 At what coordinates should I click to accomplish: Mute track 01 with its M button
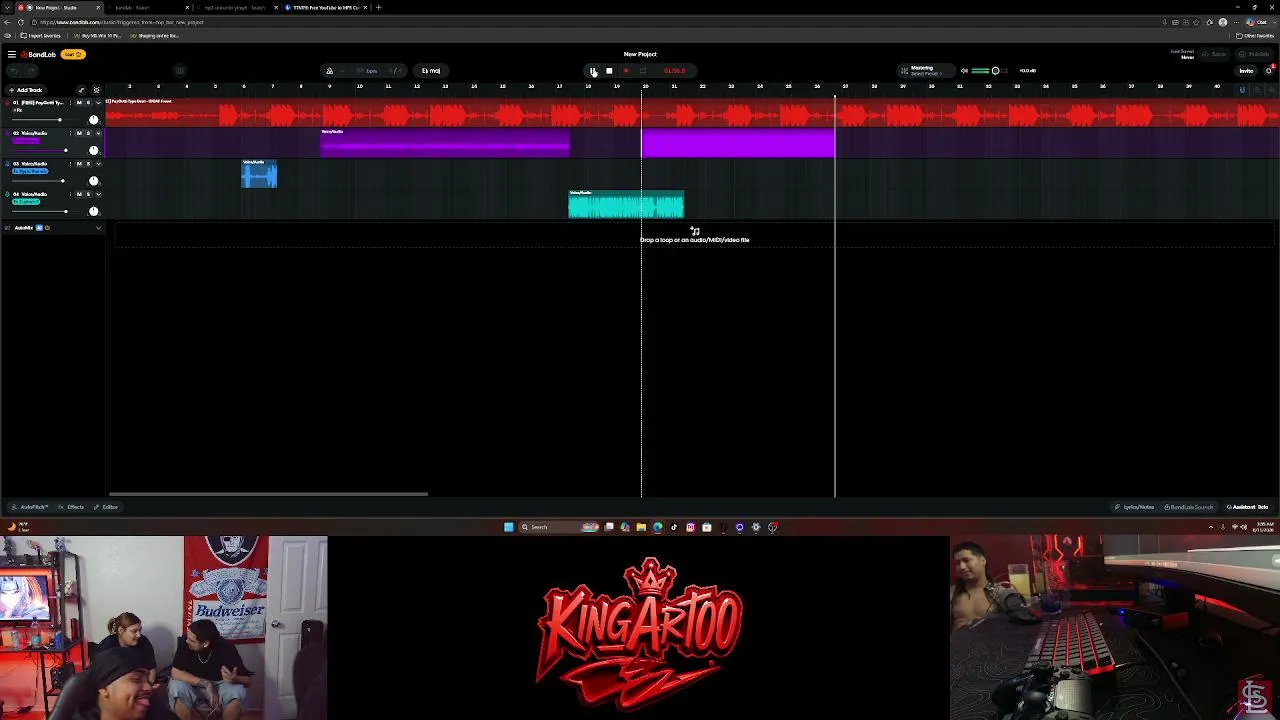click(x=79, y=103)
